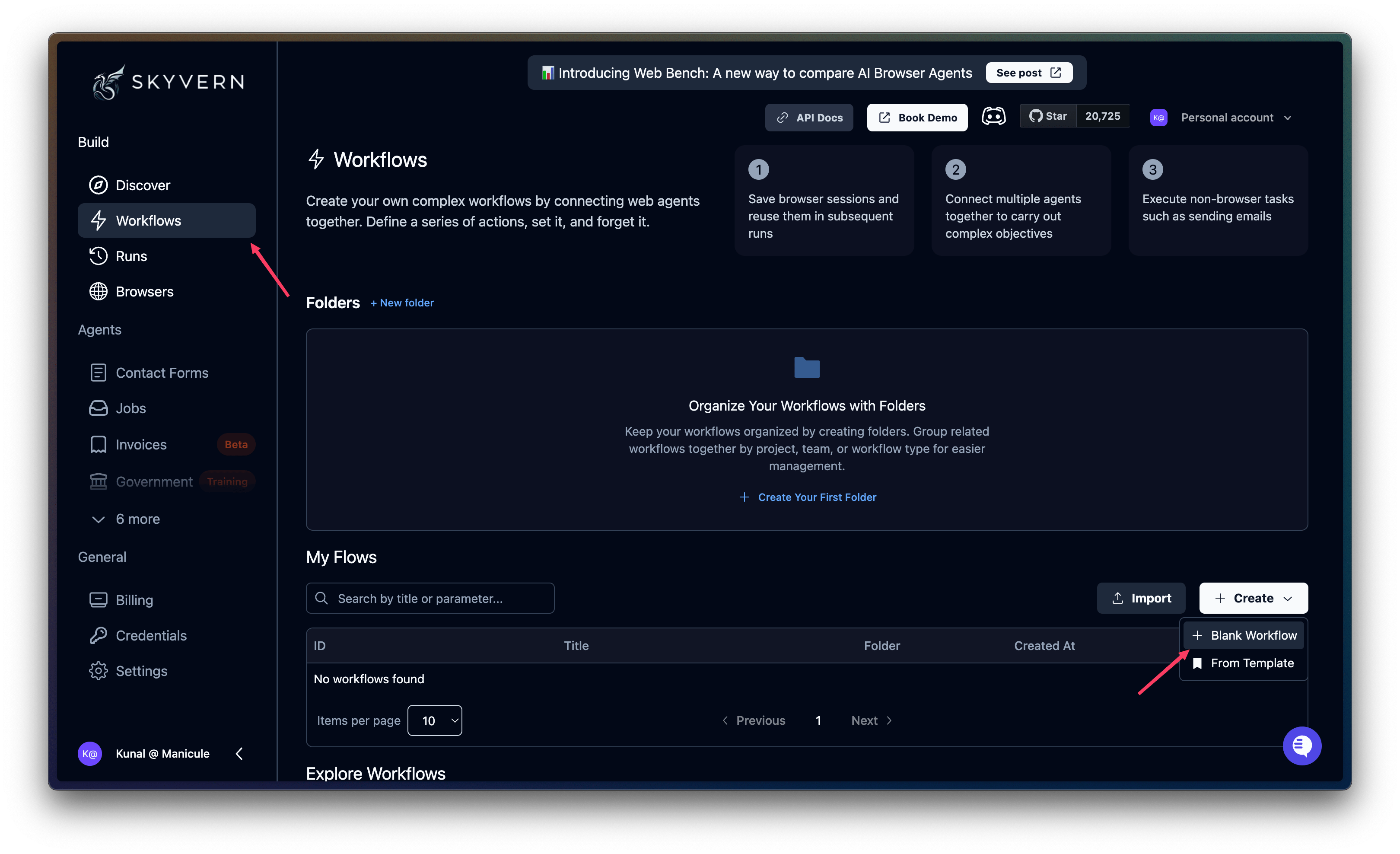Click the Explore Workflows heading
This screenshot has width=1400, height=854.
(375, 773)
